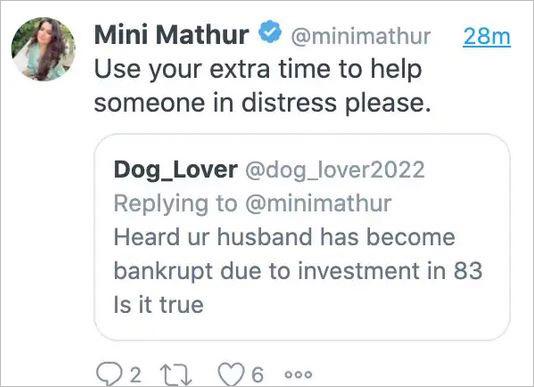This screenshot has height=387, width=534.
Task: Open the Dog_Lover display name
Action: [x=176, y=170]
